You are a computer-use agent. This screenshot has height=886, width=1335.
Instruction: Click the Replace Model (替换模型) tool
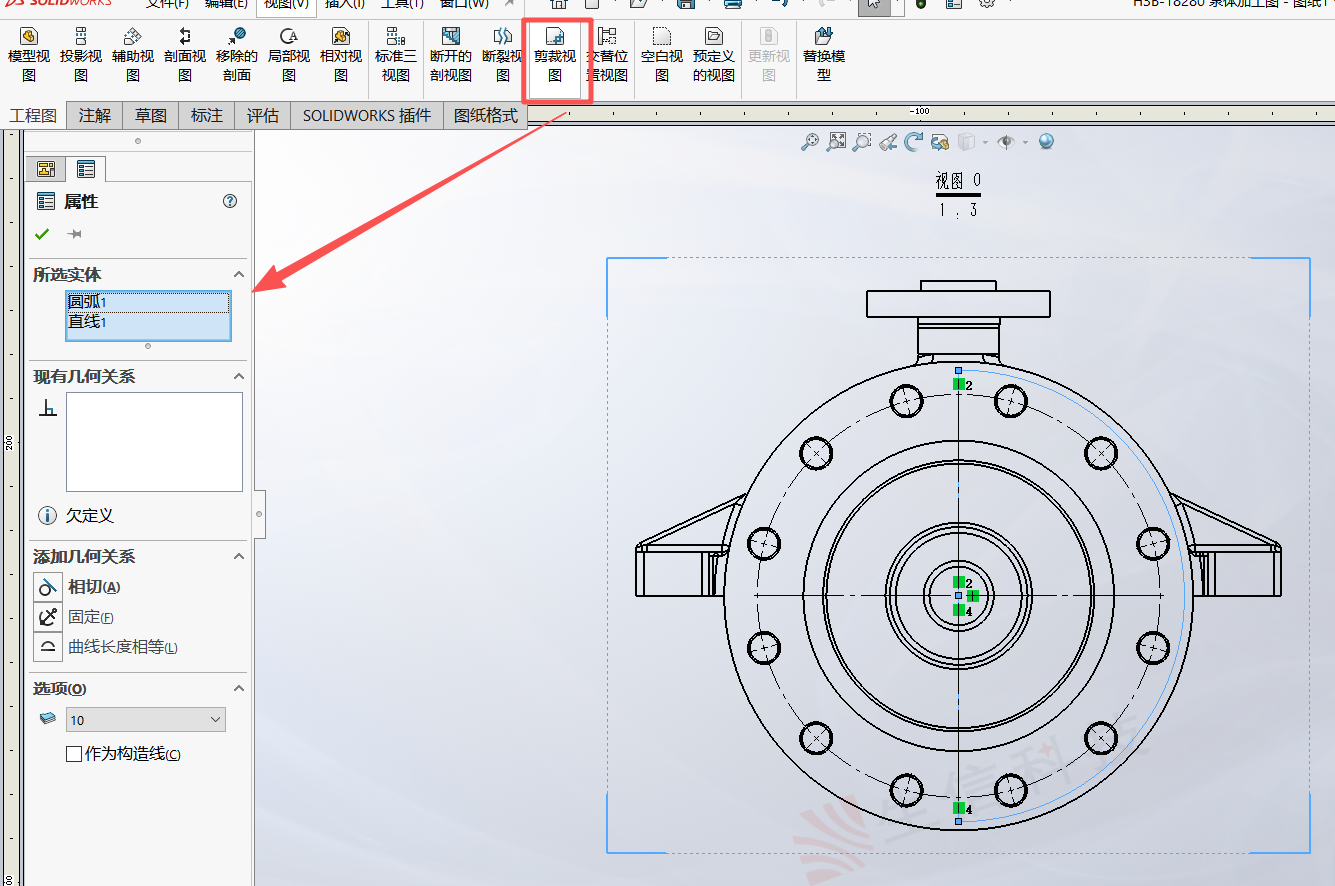[x=824, y=55]
